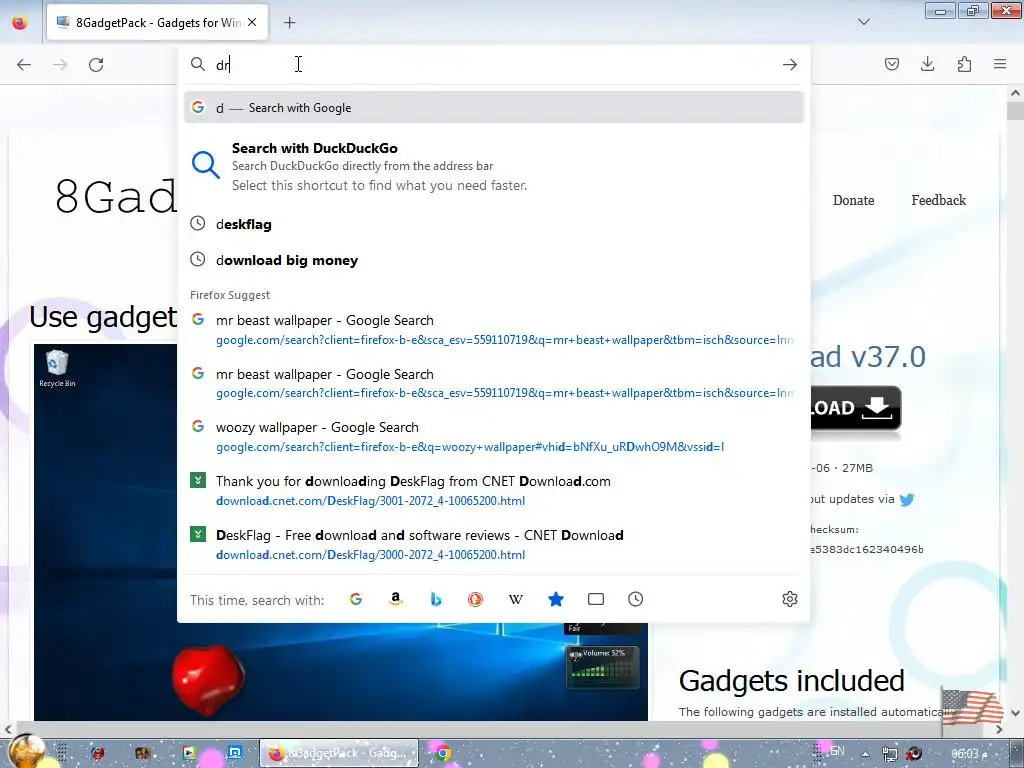Search in open Tabs icon
The image size is (1024, 768).
point(596,599)
